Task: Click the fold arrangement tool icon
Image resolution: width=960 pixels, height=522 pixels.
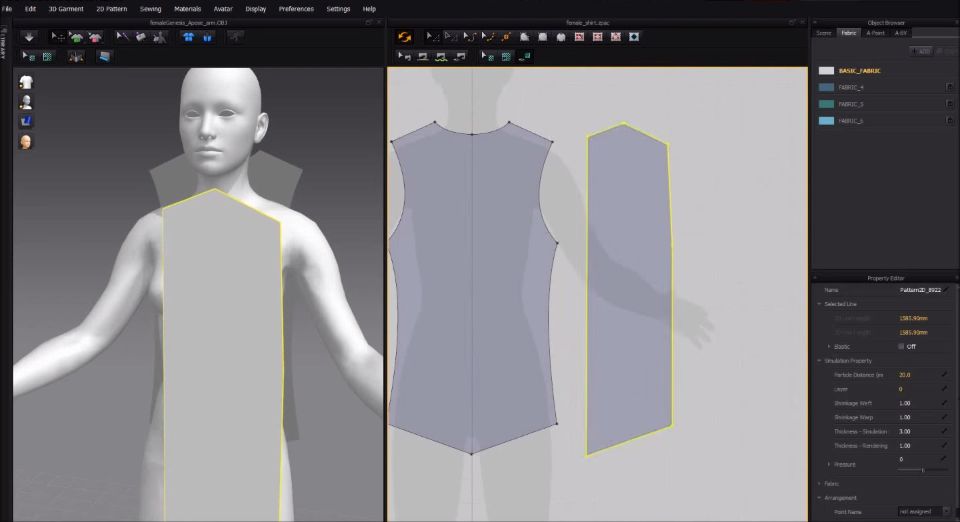Action: click(141, 37)
